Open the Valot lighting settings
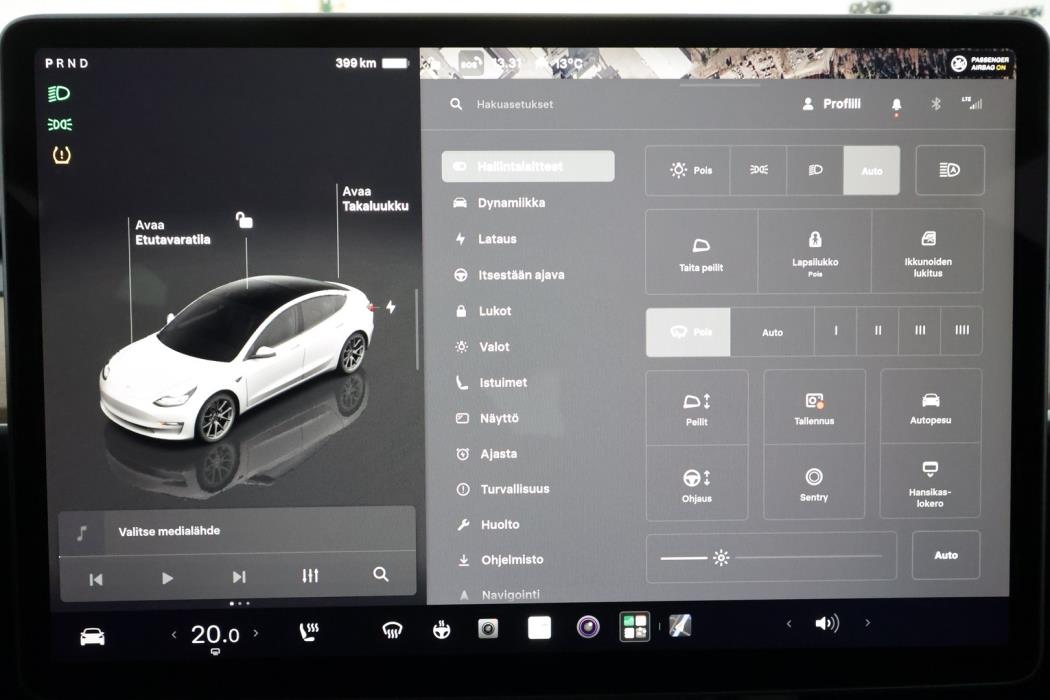 coord(482,347)
